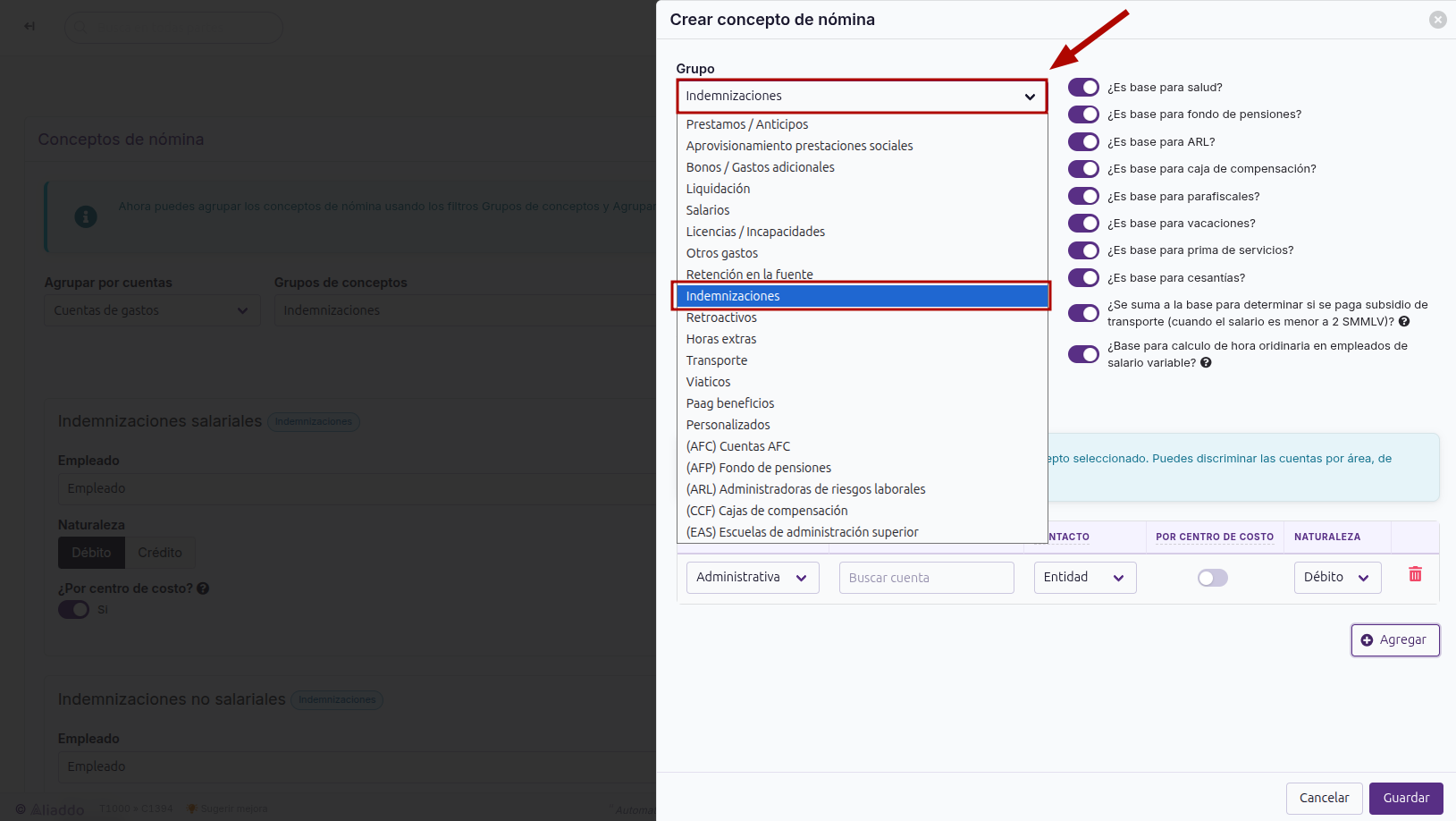Open the Débito naturaleza dropdown

click(1337, 578)
